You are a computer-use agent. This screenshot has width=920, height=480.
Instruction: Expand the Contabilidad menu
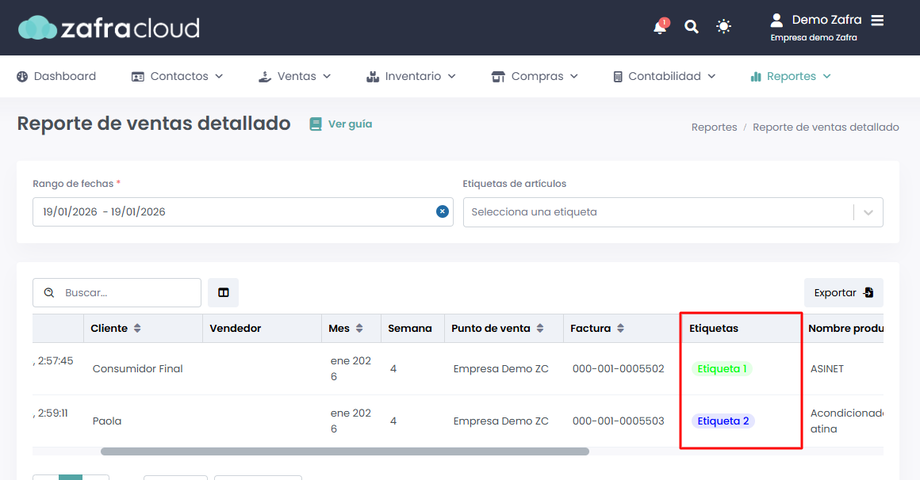[664, 76]
